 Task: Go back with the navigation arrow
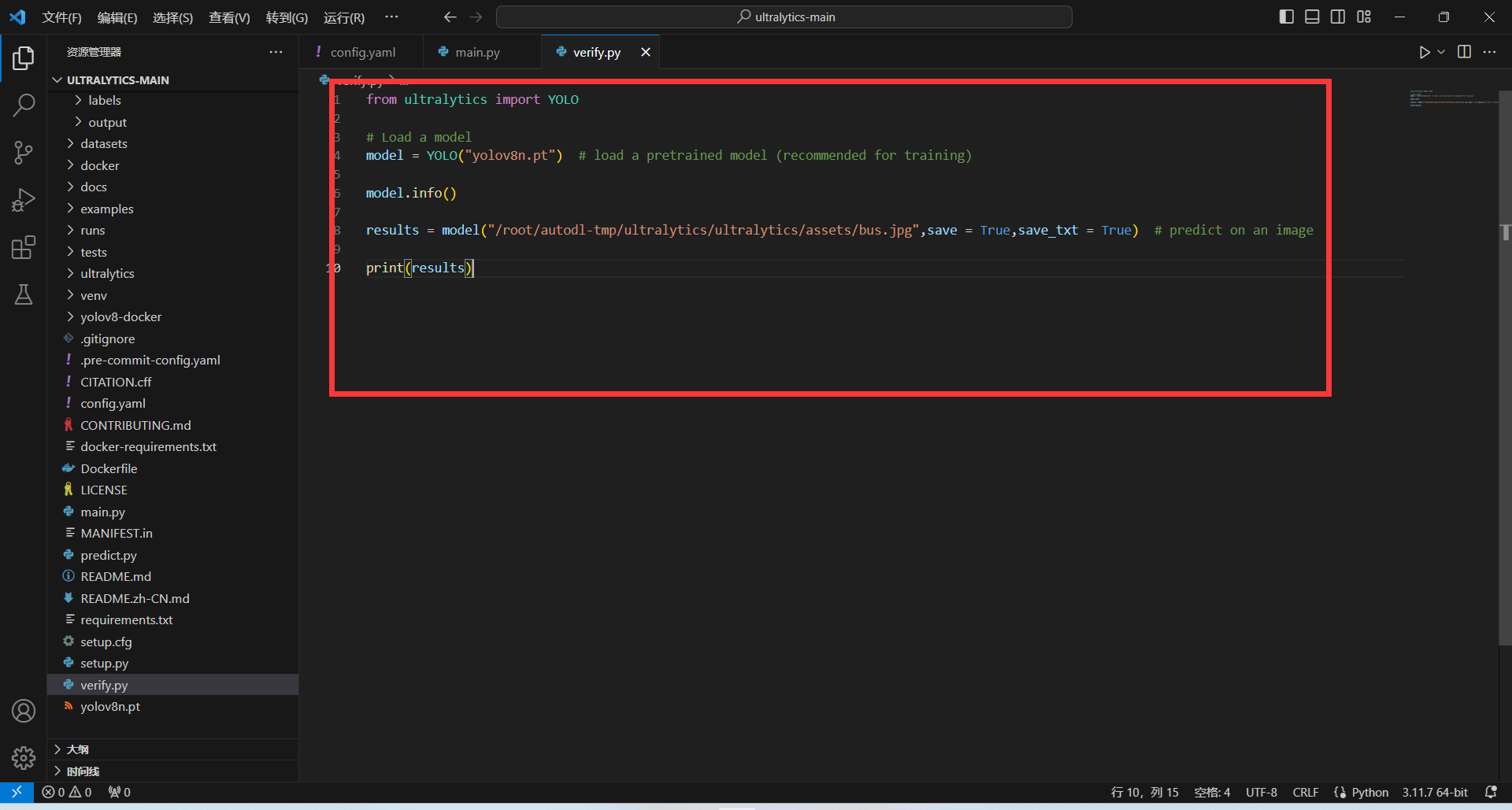[450, 17]
